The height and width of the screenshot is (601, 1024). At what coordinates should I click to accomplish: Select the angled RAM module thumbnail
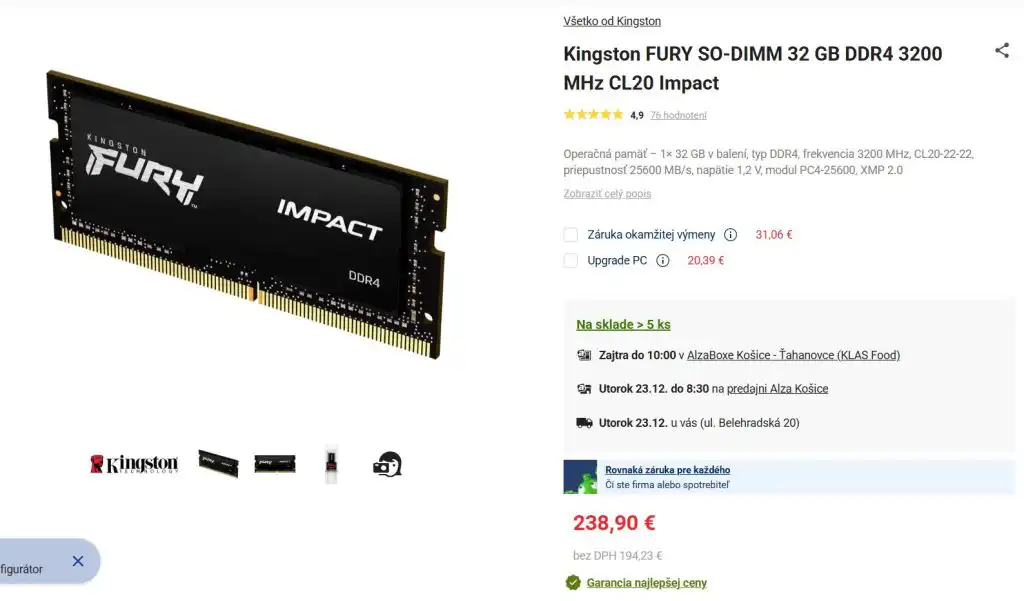(218, 463)
